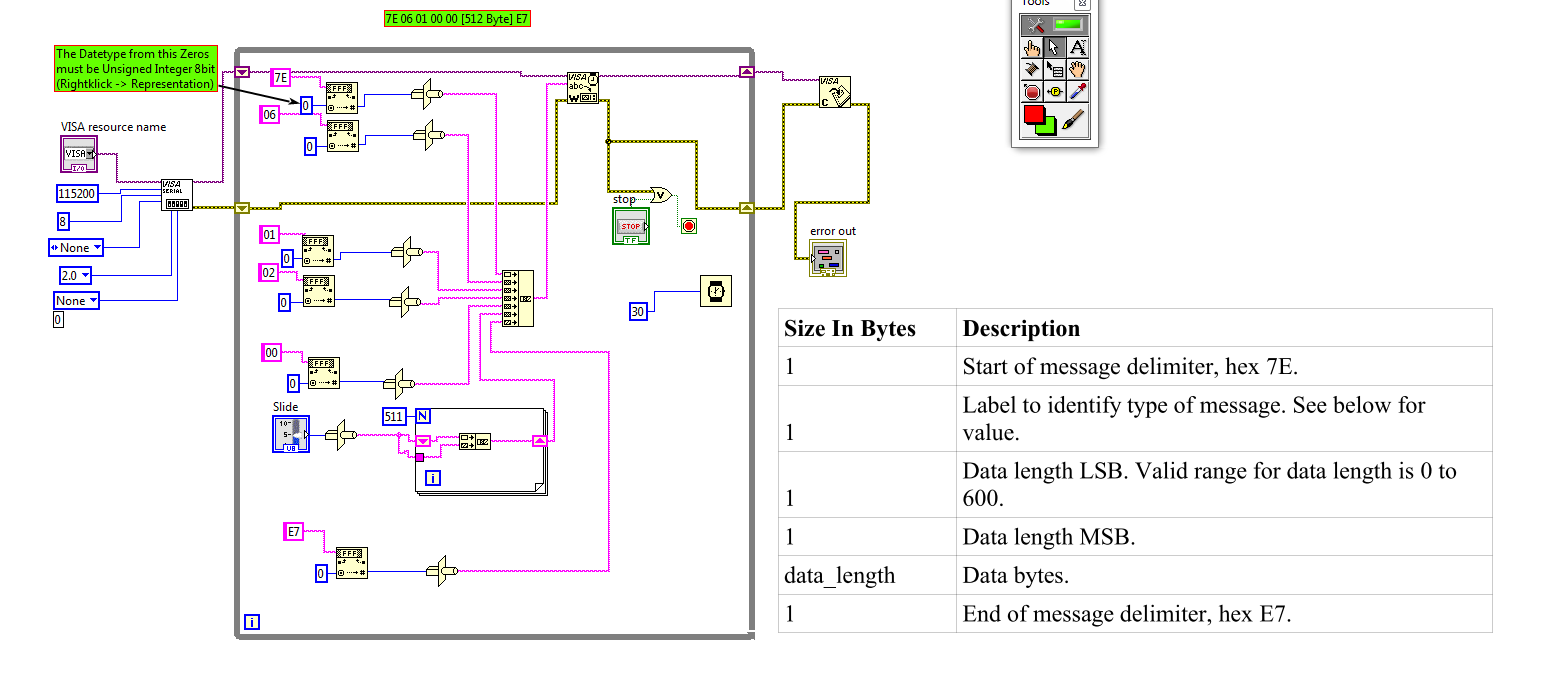The height and width of the screenshot is (696, 1546).
Task: Click the Concatenate Strings node inside For Loop
Action: point(475,442)
